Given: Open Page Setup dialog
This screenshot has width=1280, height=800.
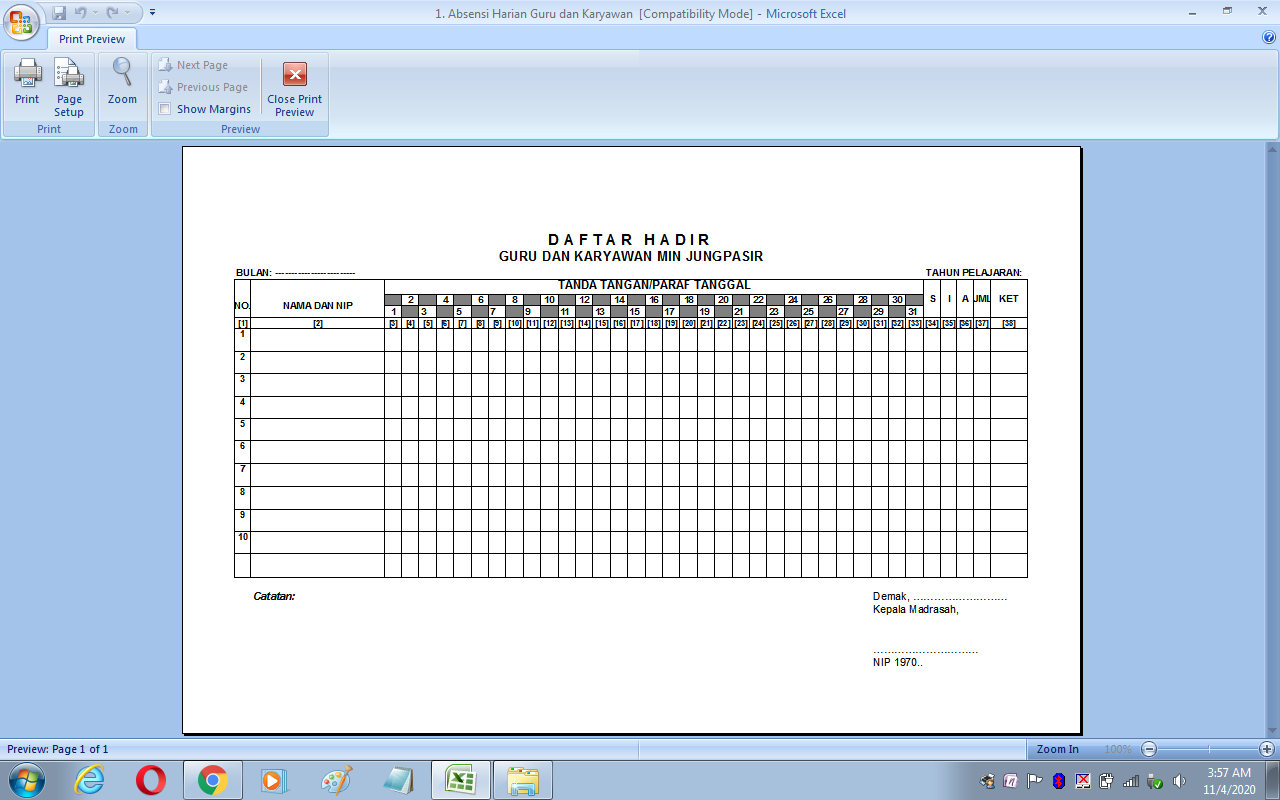Looking at the screenshot, I should 69,86.
